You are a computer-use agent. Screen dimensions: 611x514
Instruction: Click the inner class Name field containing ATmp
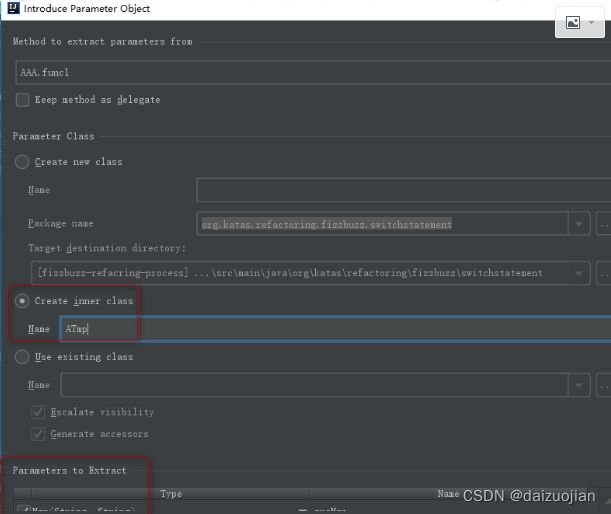336,329
